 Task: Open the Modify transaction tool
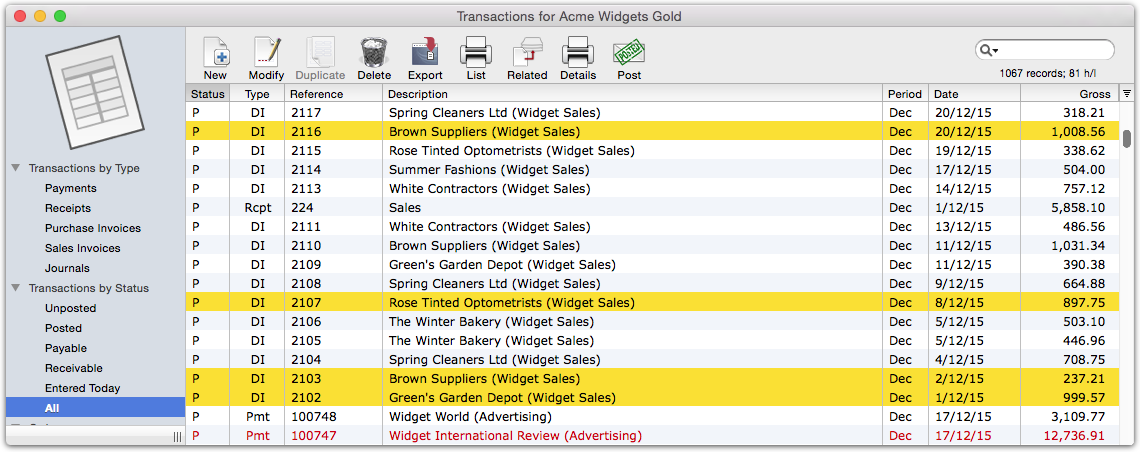click(266, 58)
